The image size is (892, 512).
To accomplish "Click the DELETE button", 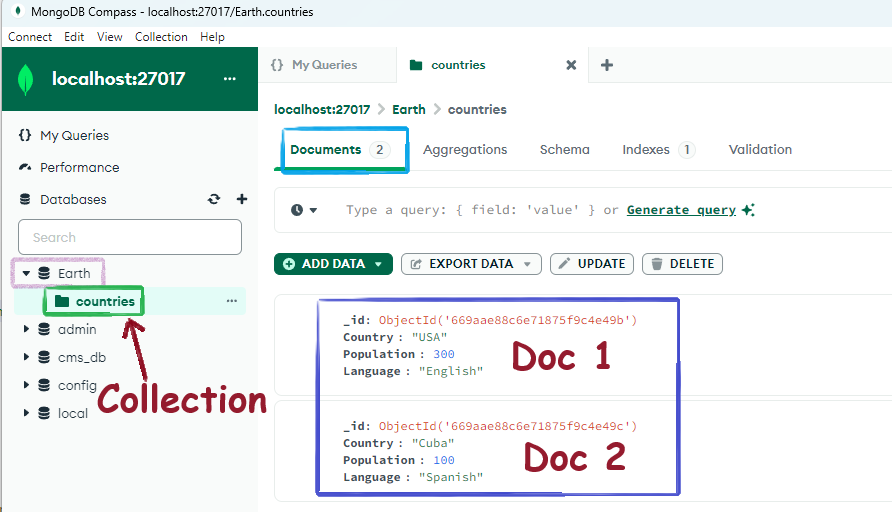I will point(682,264).
